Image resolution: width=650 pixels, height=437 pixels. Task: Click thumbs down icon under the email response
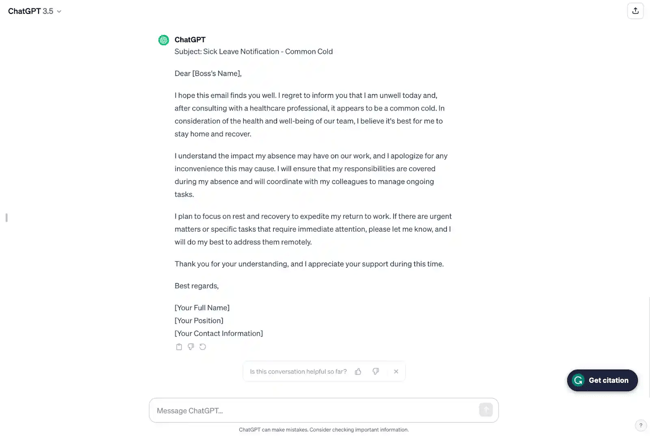(191, 347)
